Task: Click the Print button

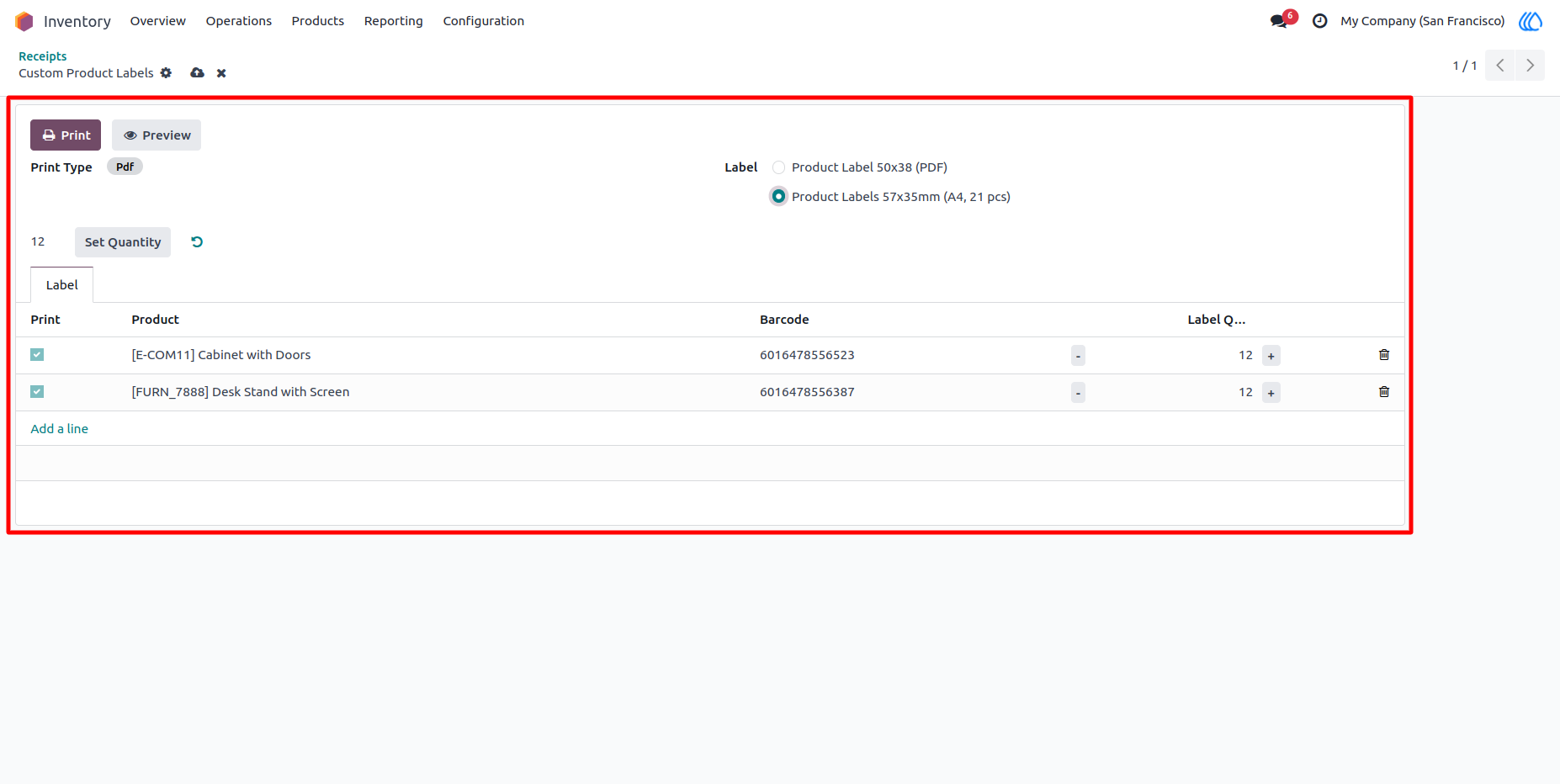Action: [66, 135]
